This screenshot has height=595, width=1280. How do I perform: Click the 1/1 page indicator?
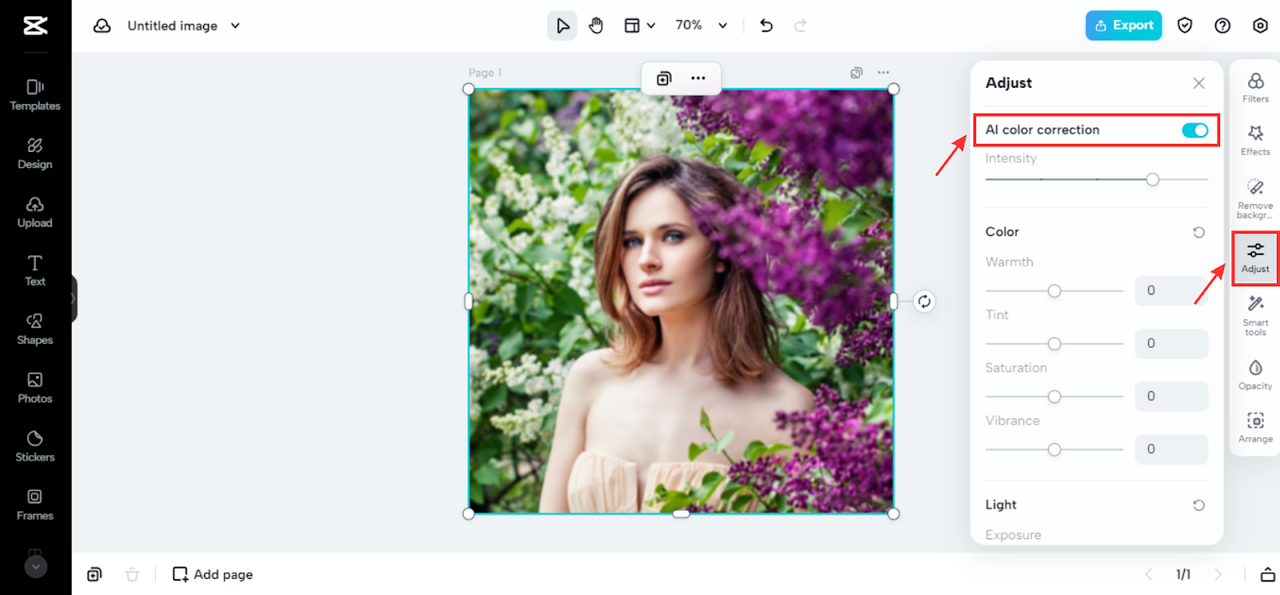click(x=1183, y=574)
